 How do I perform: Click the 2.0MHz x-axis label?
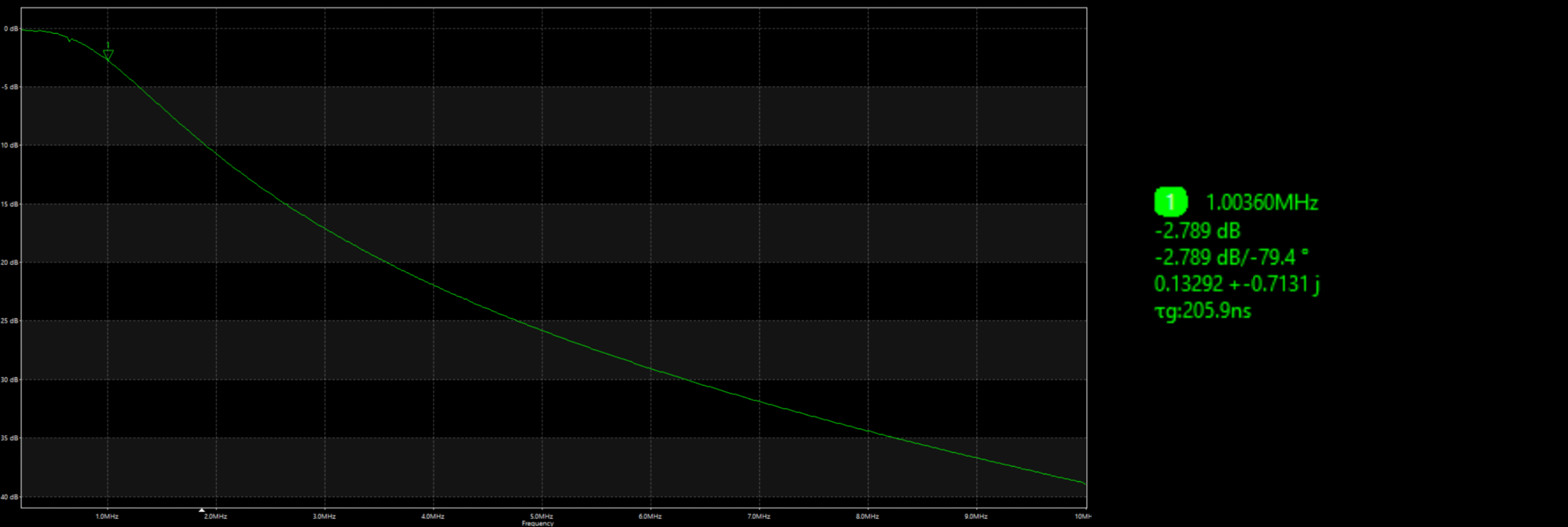[x=216, y=517]
